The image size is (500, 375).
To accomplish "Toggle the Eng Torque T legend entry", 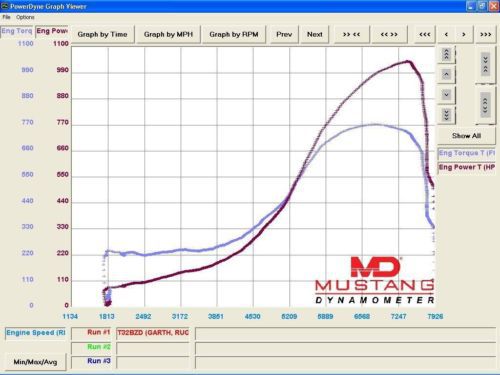I will point(466,153).
